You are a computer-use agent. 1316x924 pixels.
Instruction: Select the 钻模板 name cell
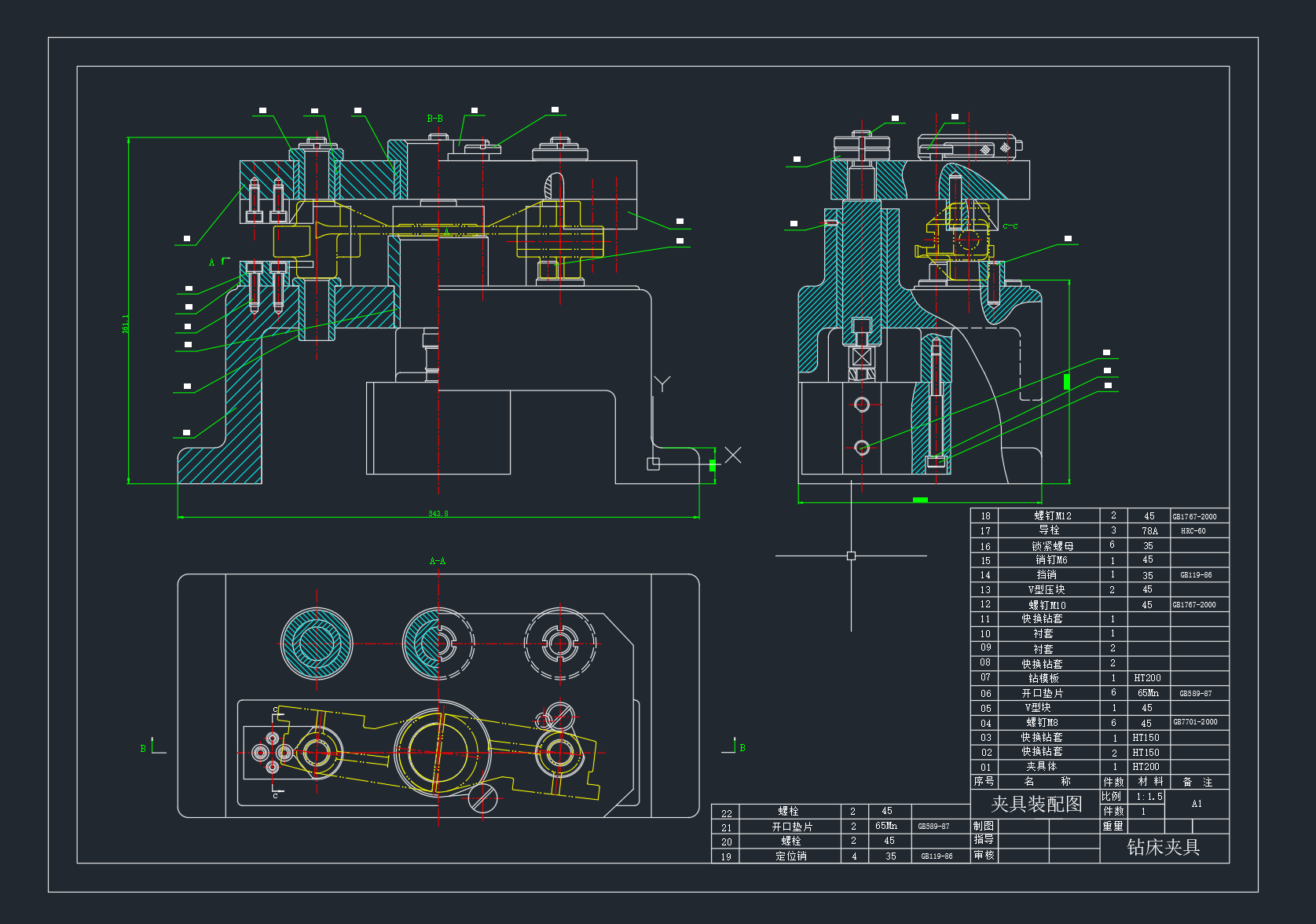pos(1044,678)
